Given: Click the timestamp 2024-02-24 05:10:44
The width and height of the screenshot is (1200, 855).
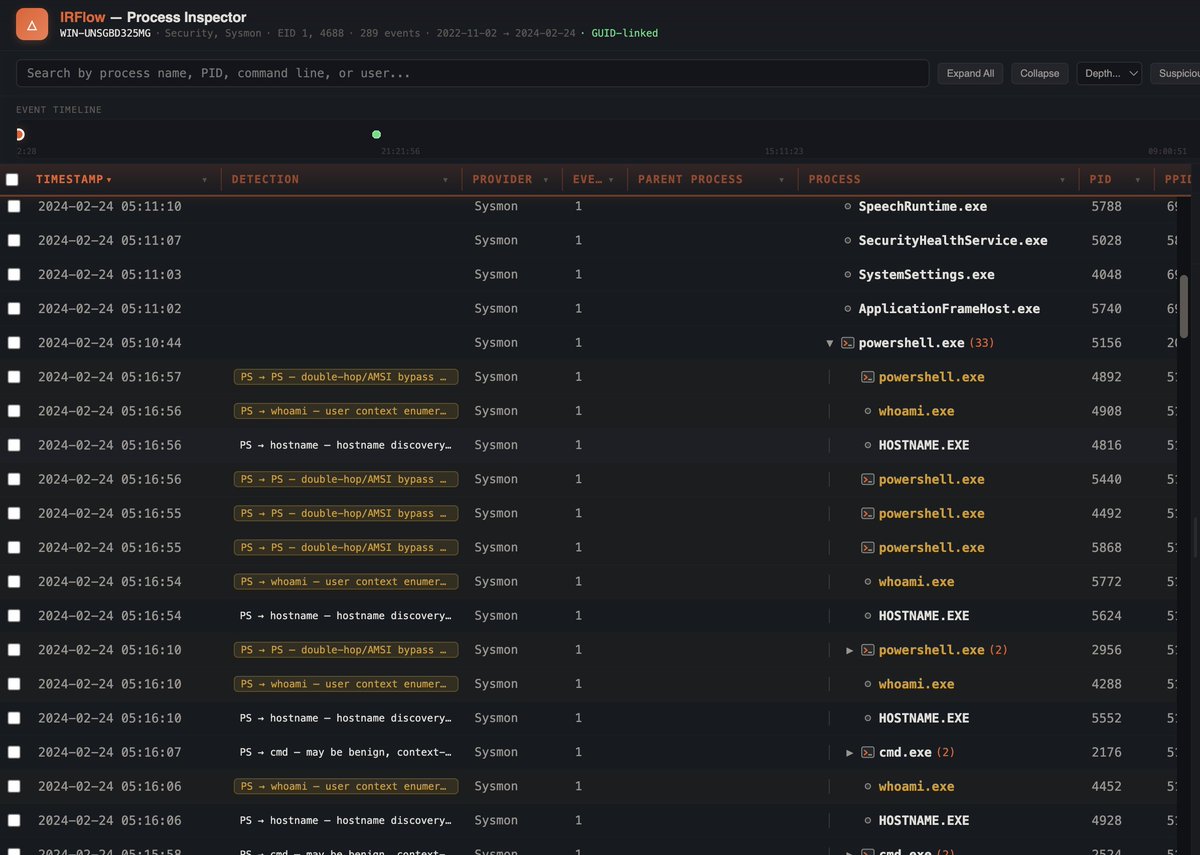Looking at the screenshot, I should (x=110, y=343).
